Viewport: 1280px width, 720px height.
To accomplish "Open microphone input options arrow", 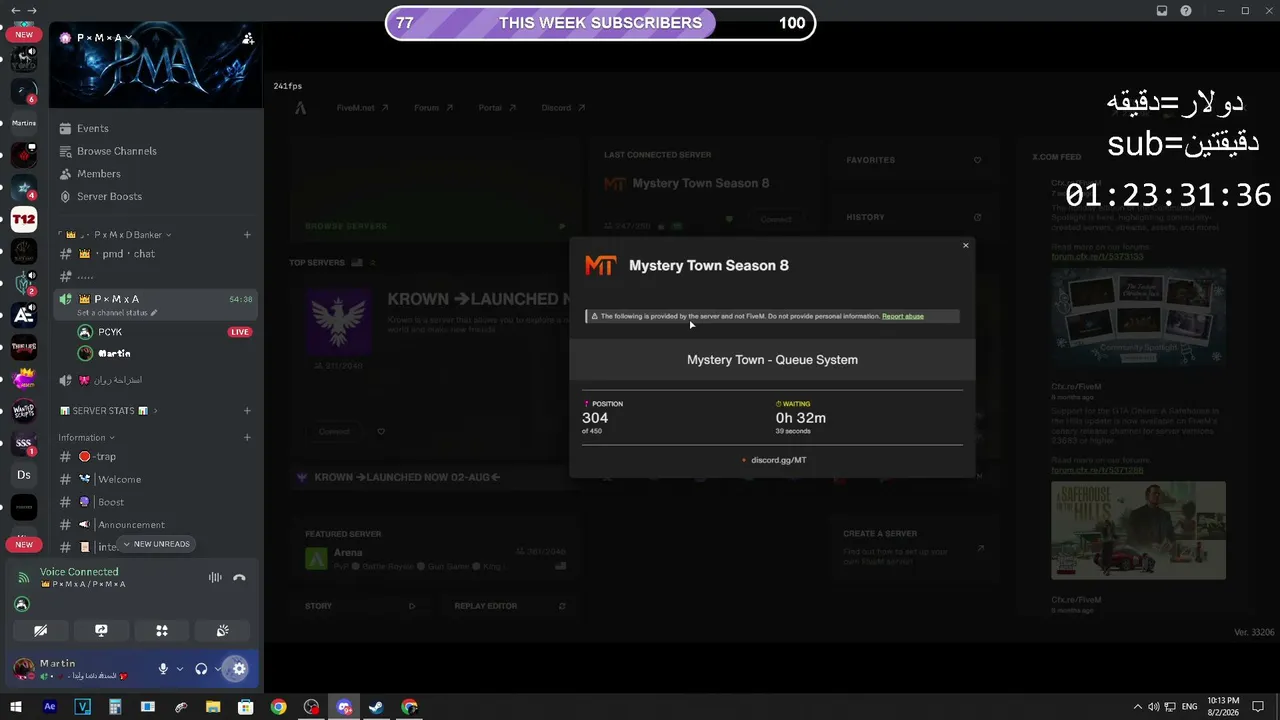I will point(180,669).
